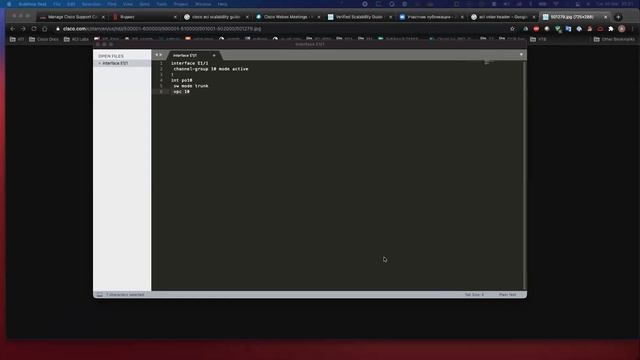Viewport: 640px width, 360px height.
Task: Open the Chrome profile avatar
Action: point(622,29)
